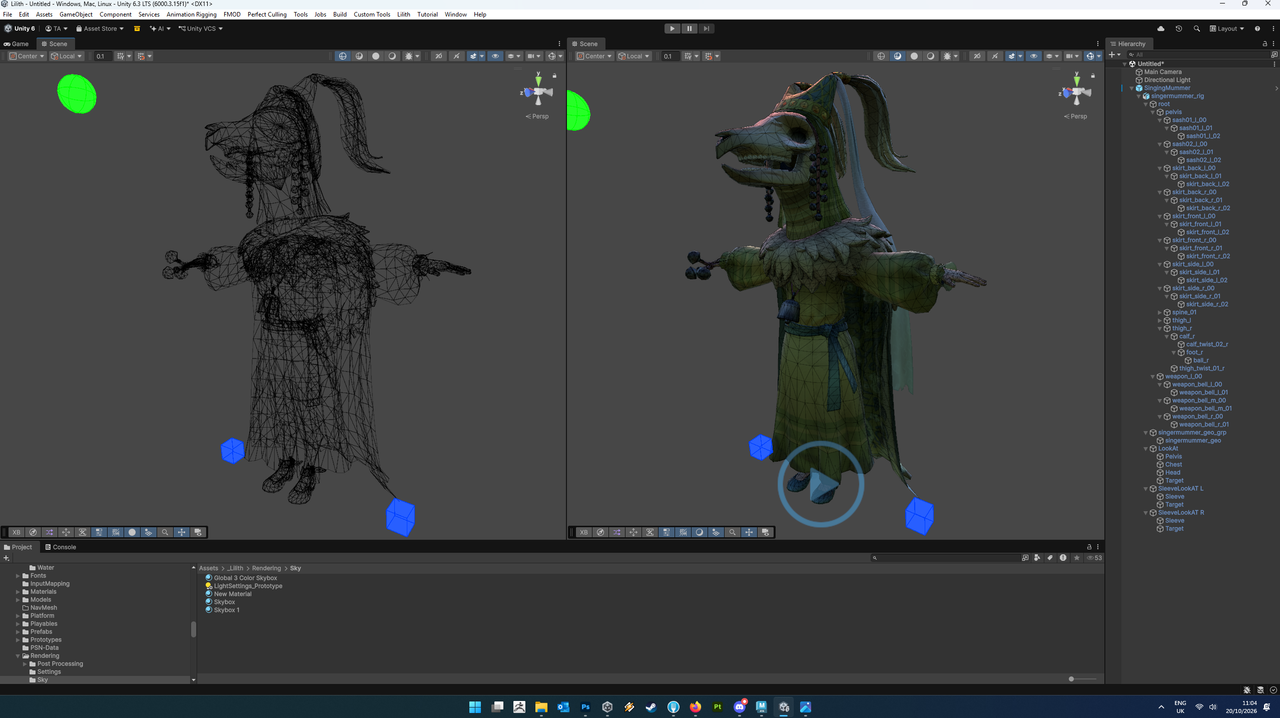The image size is (1280, 718).
Task: Toggle scene visibility eye in right Scene view
Action: pyautogui.click(x=1034, y=56)
